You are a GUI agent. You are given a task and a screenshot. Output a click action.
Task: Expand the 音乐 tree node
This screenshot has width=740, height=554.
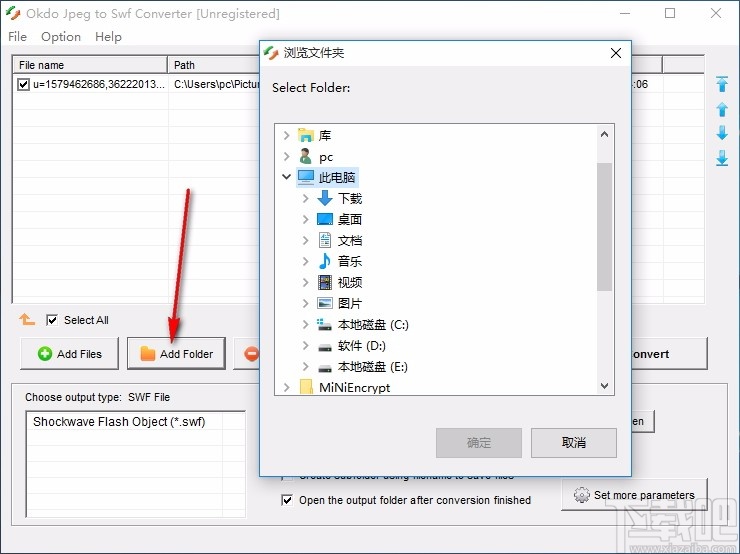pyautogui.click(x=305, y=261)
